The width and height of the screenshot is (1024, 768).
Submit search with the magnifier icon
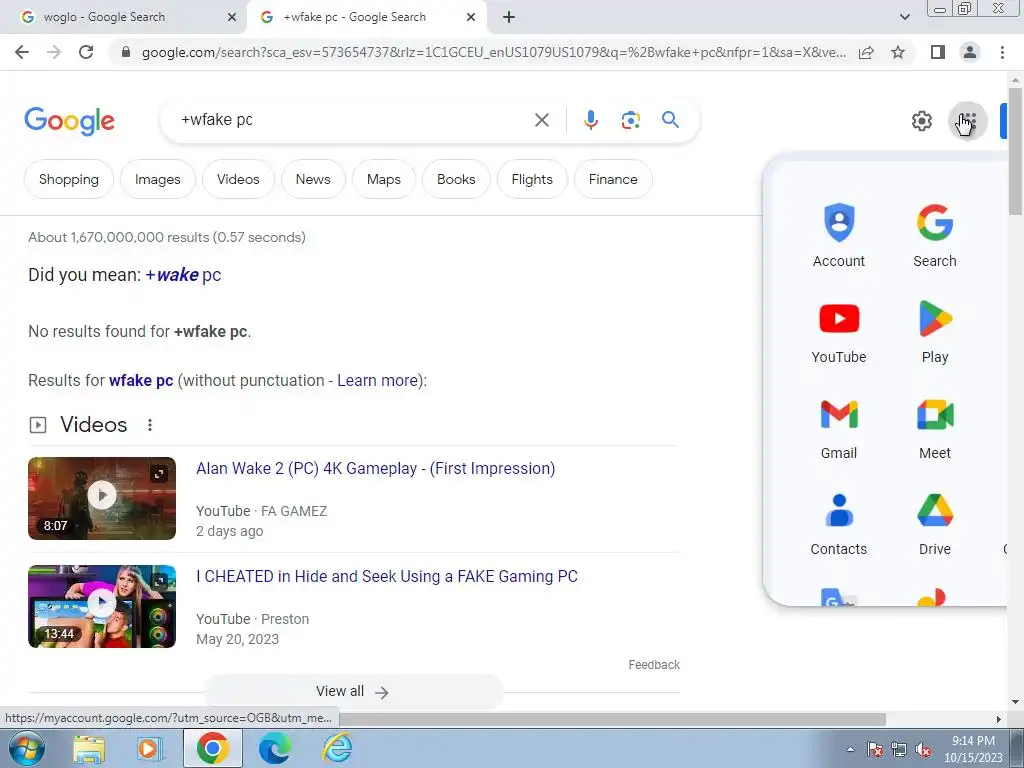point(670,120)
